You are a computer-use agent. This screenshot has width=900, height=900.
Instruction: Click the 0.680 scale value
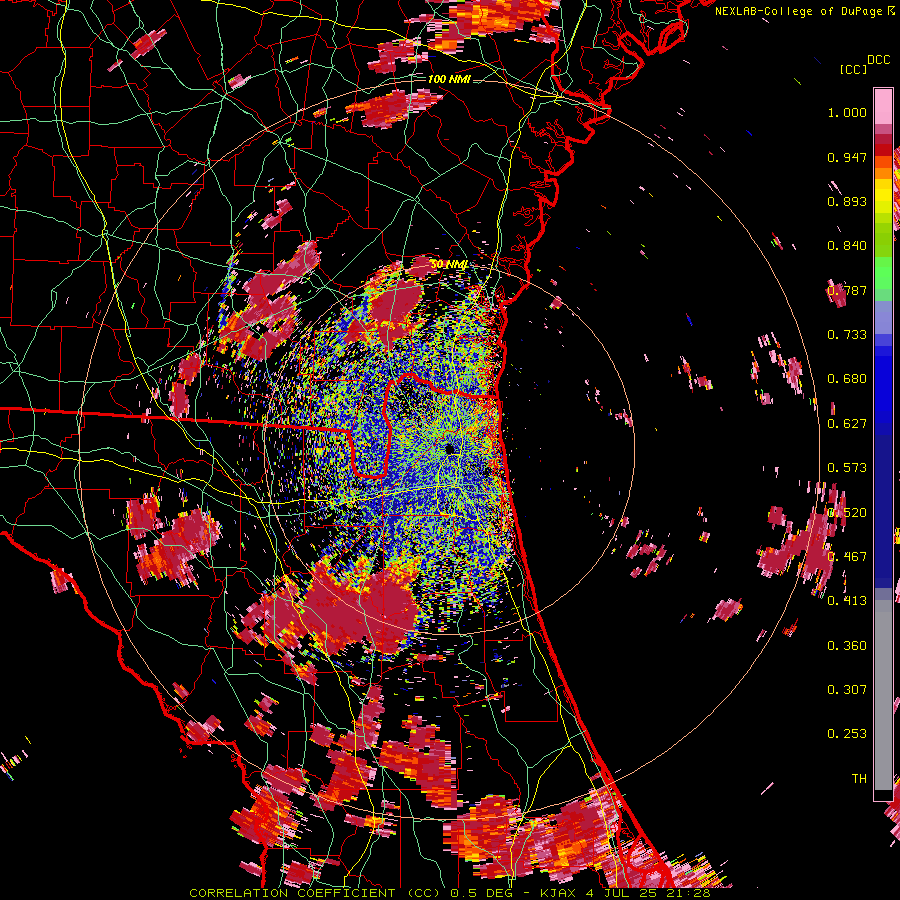coord(847,379)
